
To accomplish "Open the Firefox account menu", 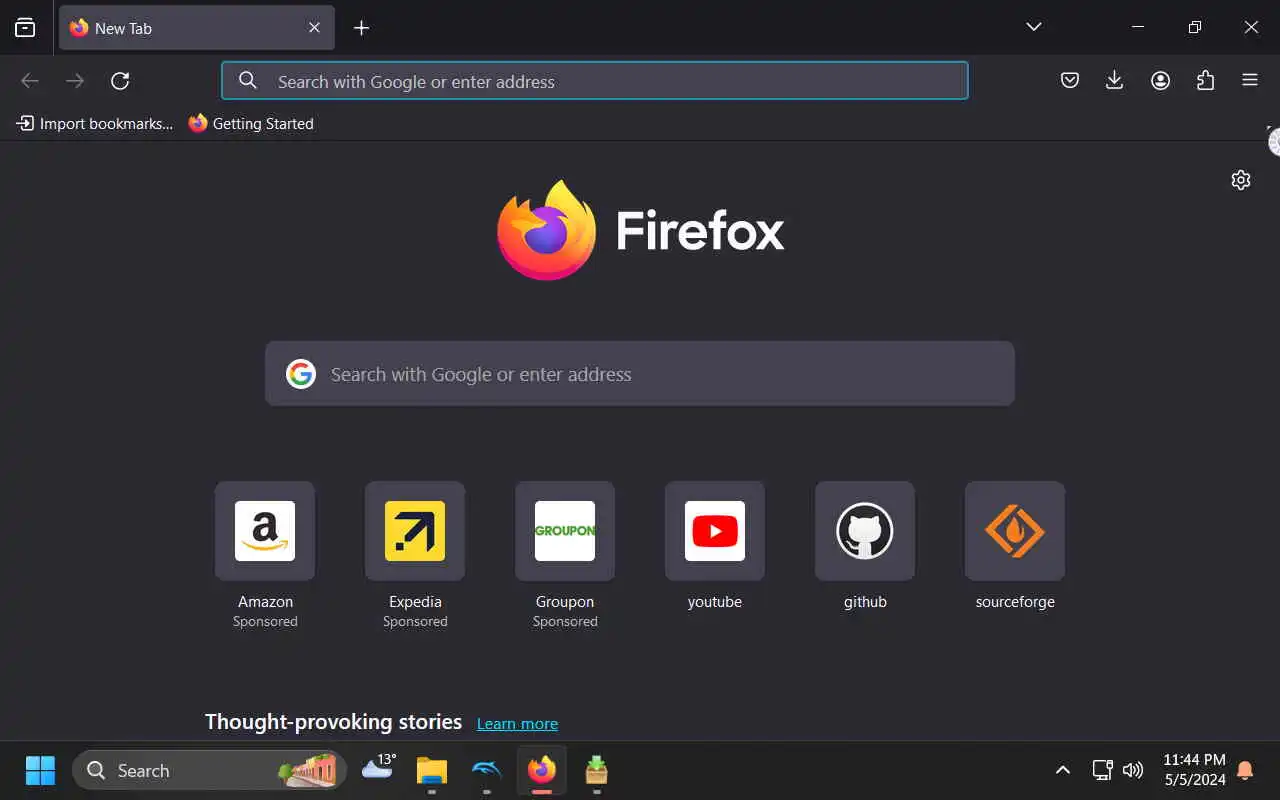I will pos(1160,81).
